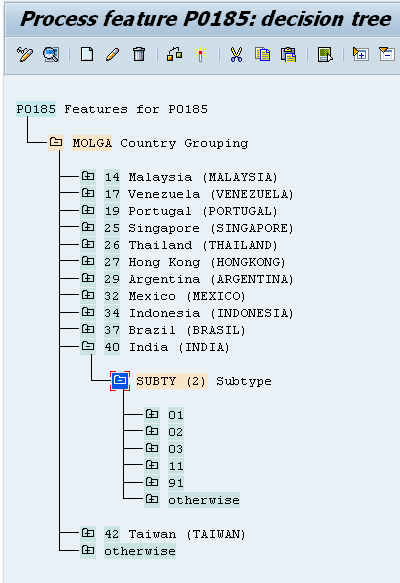Select the subtype value 01 label
The width and height of the screenshot is (400, 583).
coord(176,415)
